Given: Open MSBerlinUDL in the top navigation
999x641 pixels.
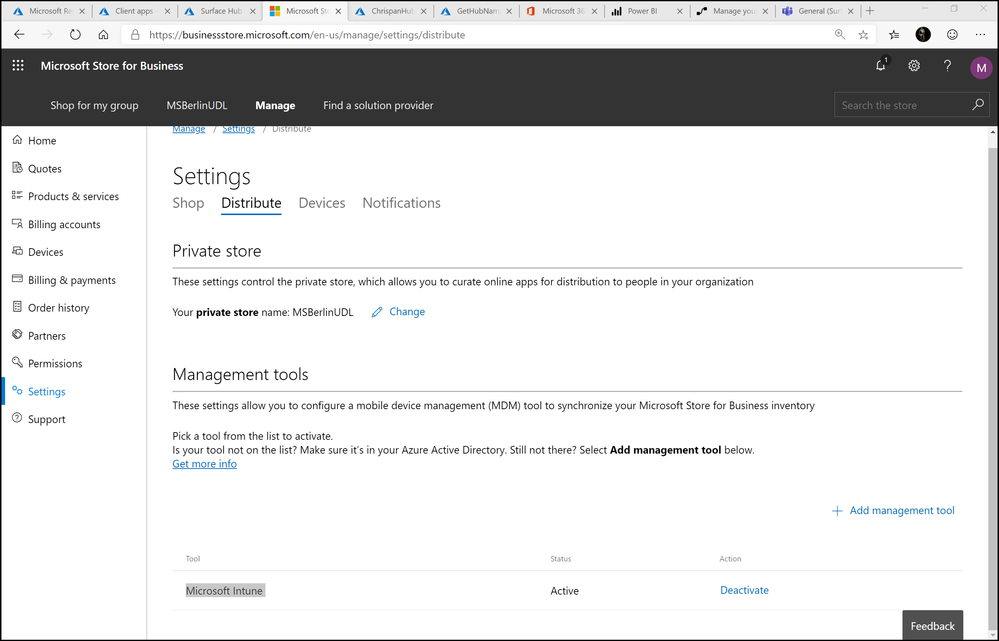Looking at the screenshot, I should (197, 105).
